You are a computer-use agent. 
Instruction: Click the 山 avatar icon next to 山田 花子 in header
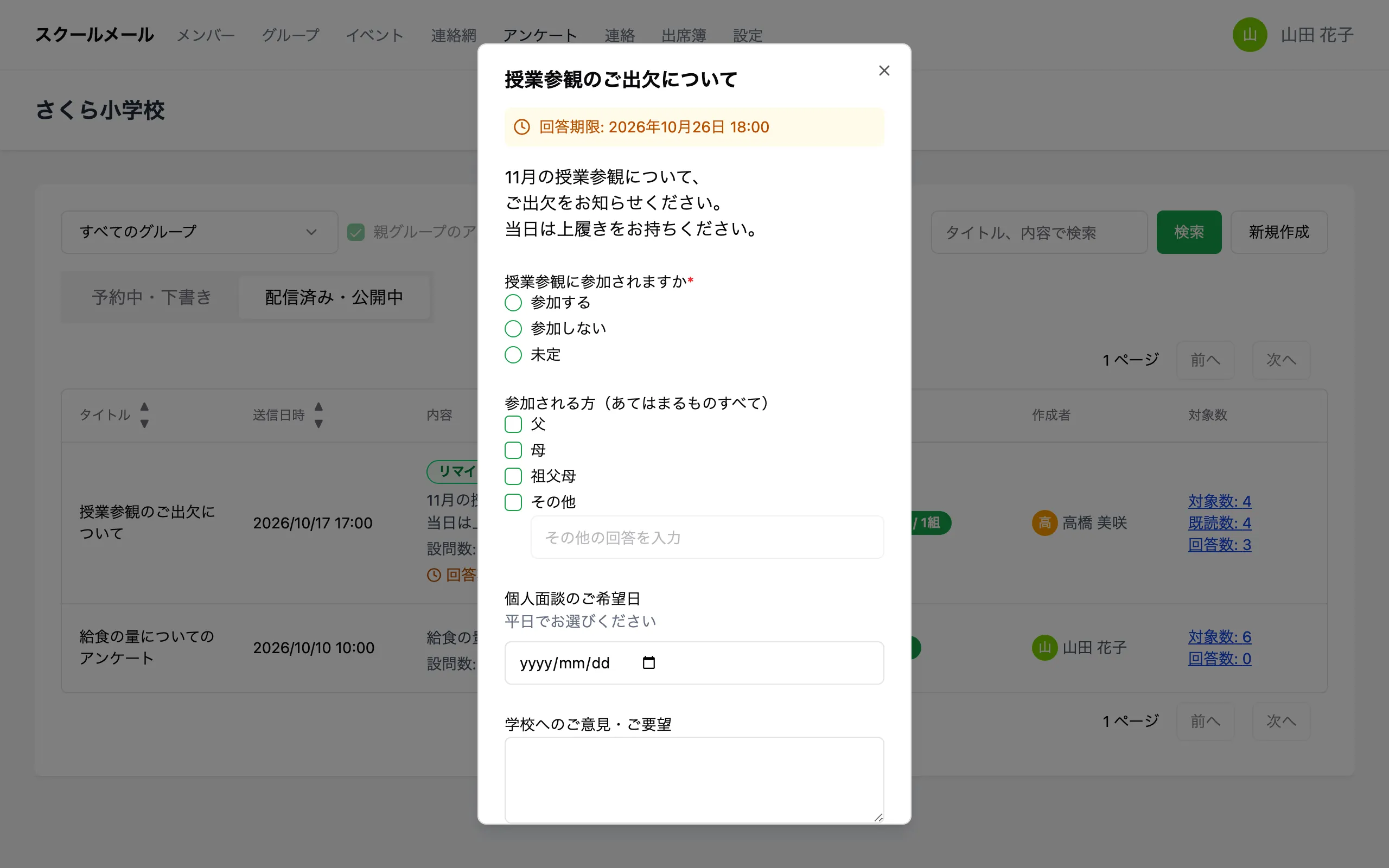(x=1250, y=35)
